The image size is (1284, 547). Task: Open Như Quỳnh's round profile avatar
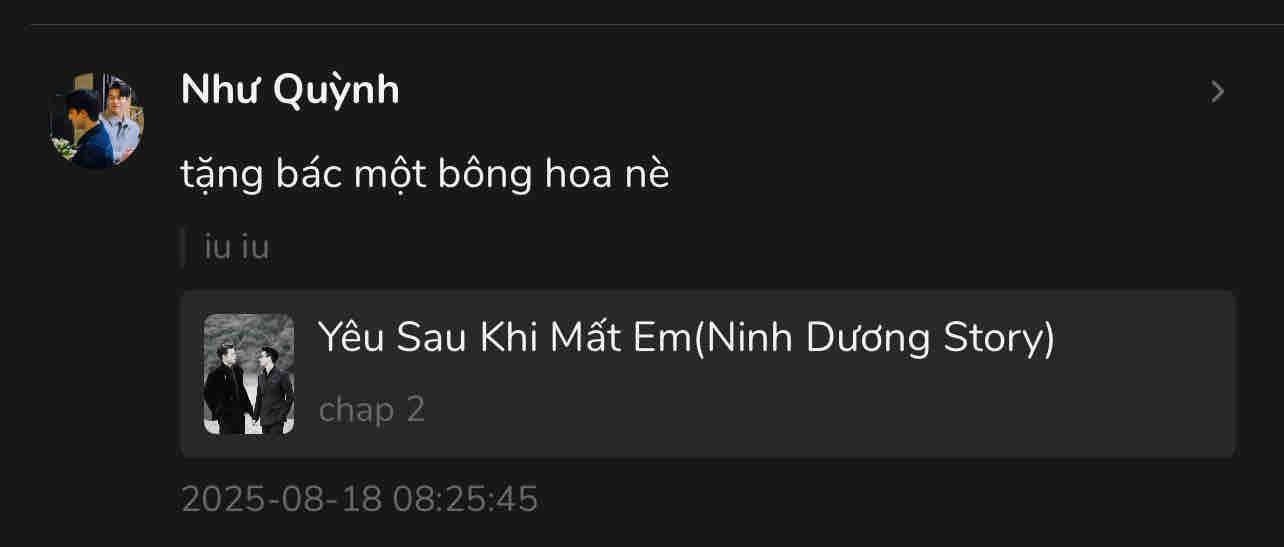[x=97, y=120]
